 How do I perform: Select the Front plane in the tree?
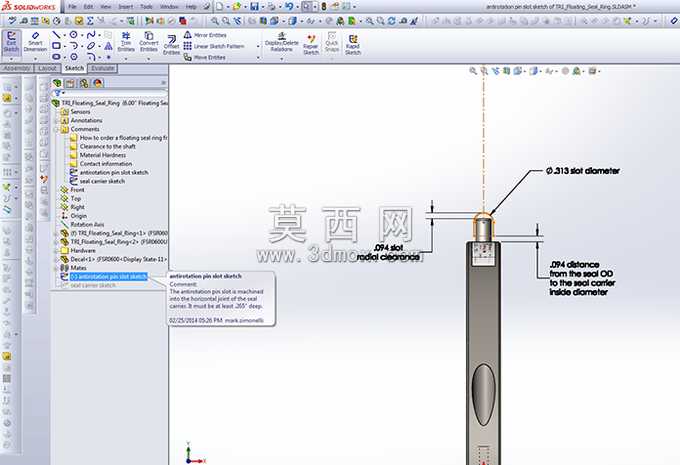point(77,190)
